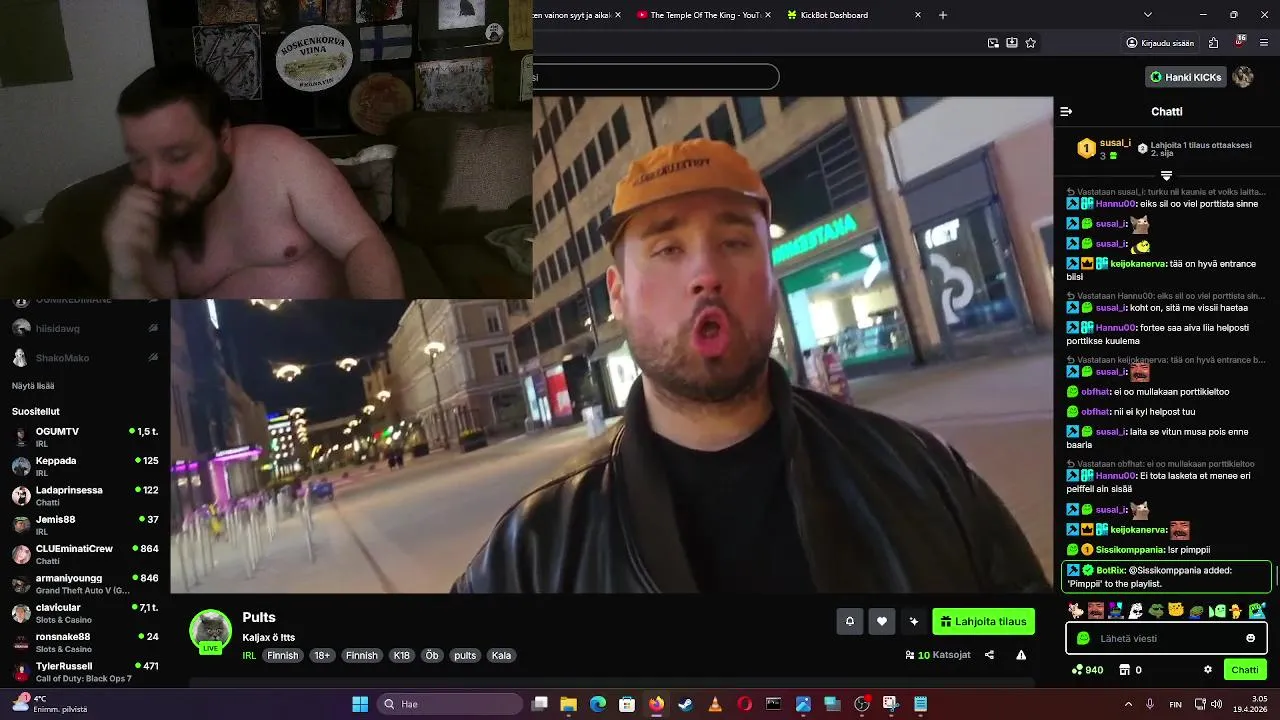Follow Pults with the heart icon
This screenshot has width=1280, height=720.
click(x=881, y=621)
